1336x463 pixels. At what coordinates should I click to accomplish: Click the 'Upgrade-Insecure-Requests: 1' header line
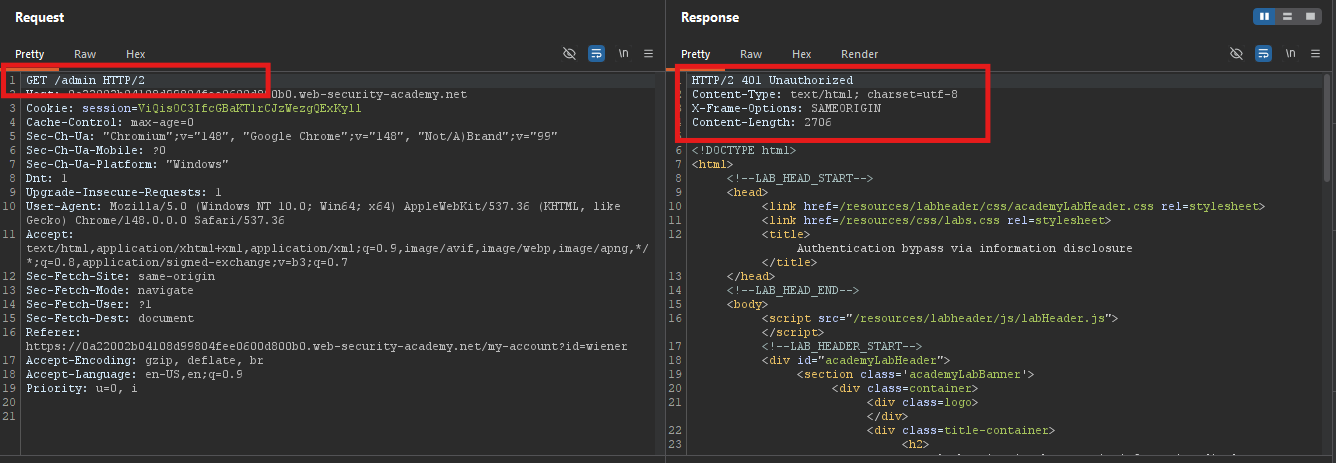click(124, 192)
